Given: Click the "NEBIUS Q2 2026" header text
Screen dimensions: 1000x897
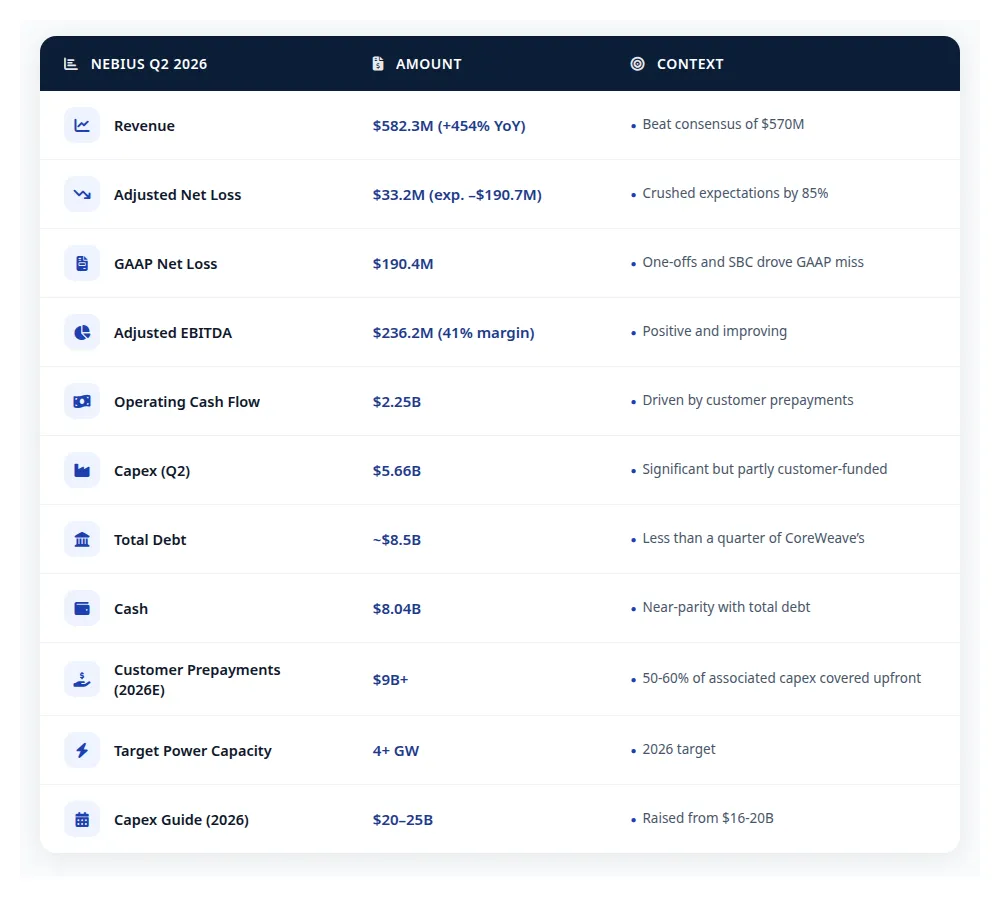Looking at the screenshot, I should 149,64.
